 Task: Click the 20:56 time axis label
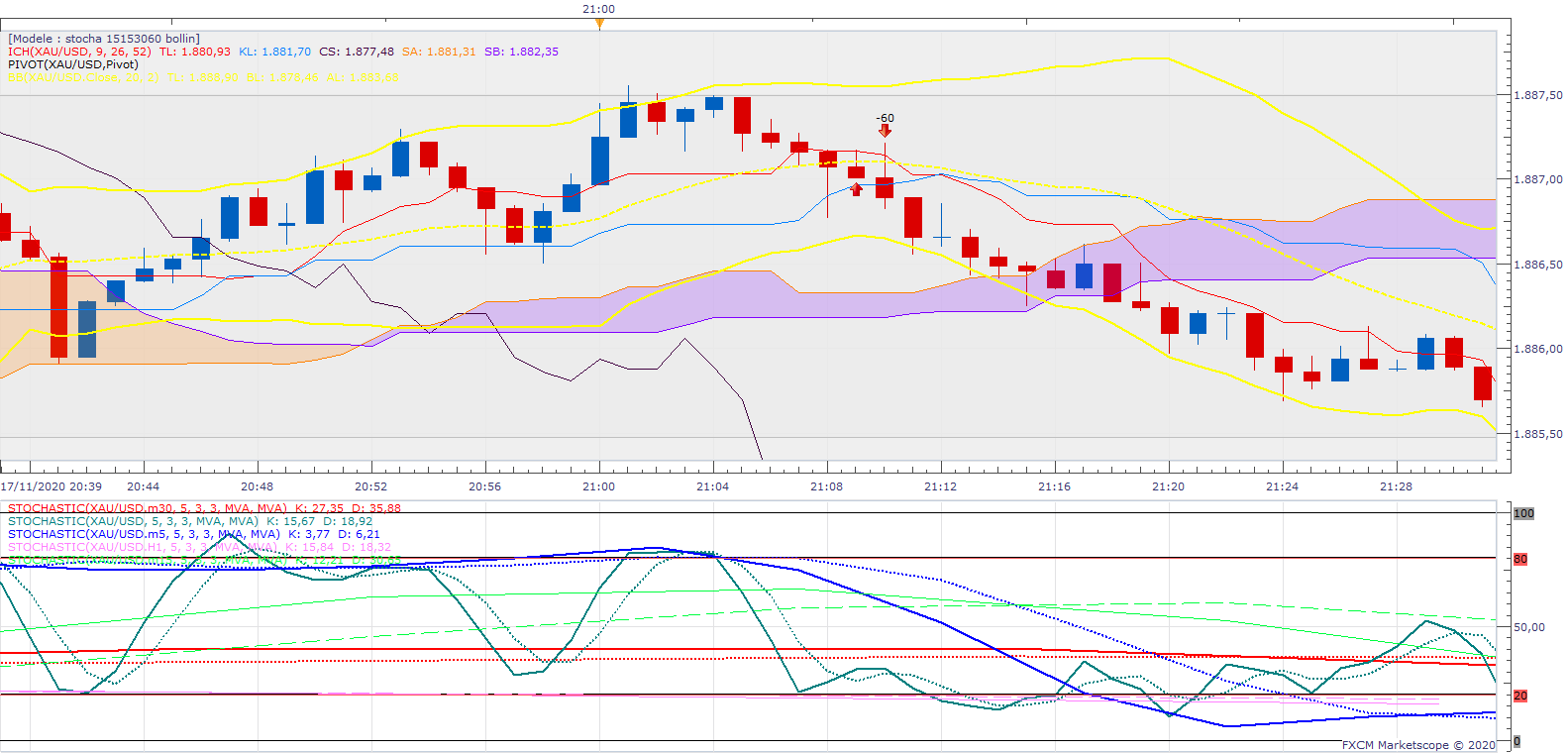click(485, 486)
